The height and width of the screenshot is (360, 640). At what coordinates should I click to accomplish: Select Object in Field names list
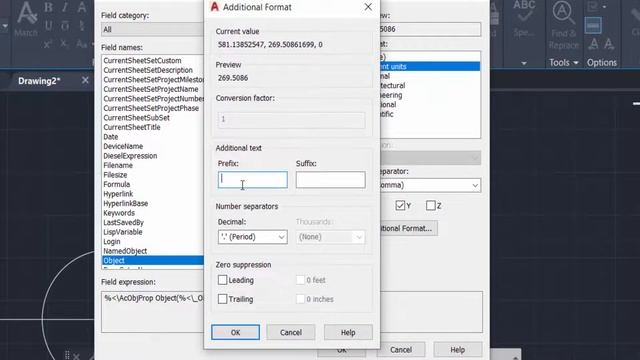tap(153, 260)
